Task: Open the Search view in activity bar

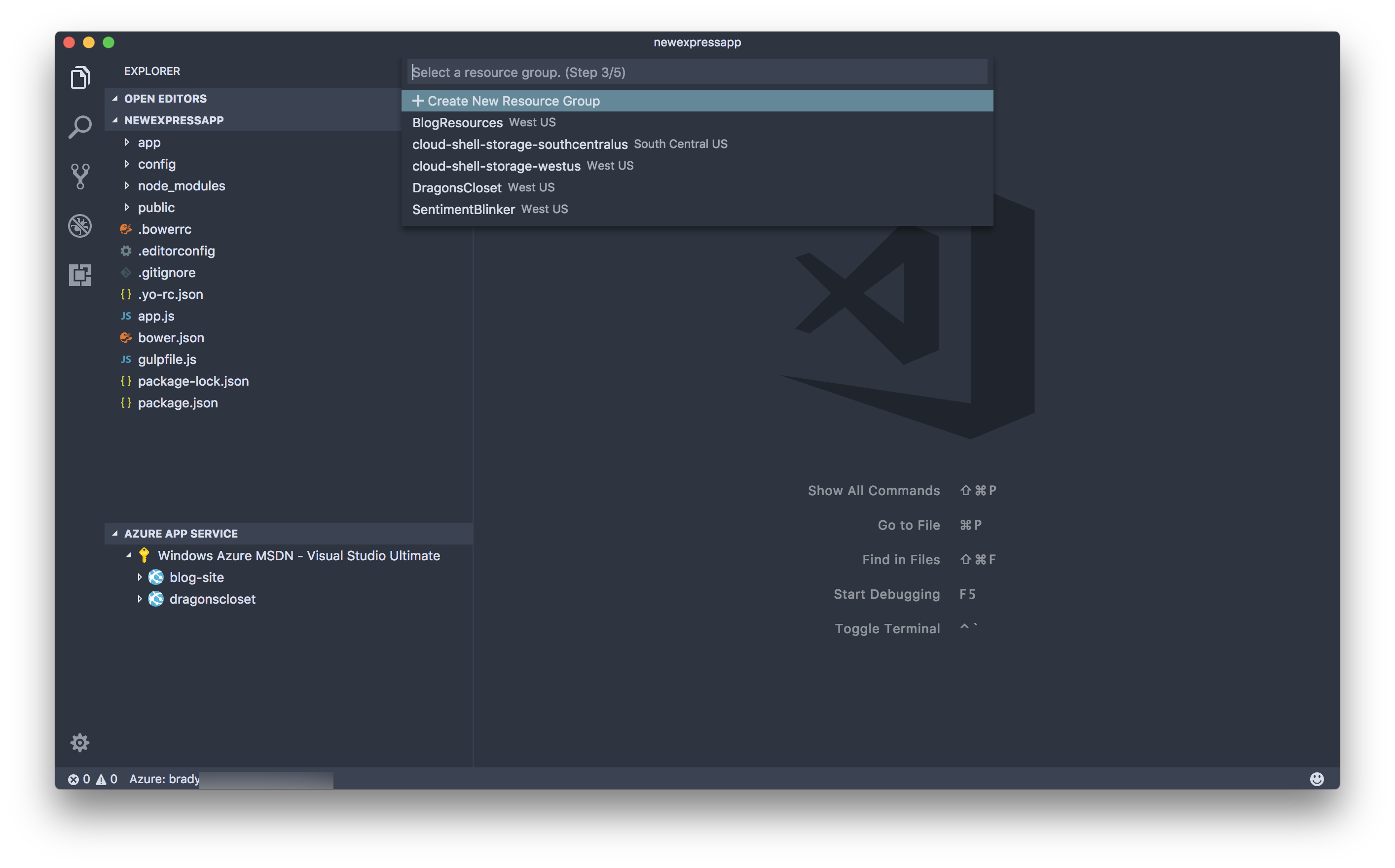Action: coord(80,127)
